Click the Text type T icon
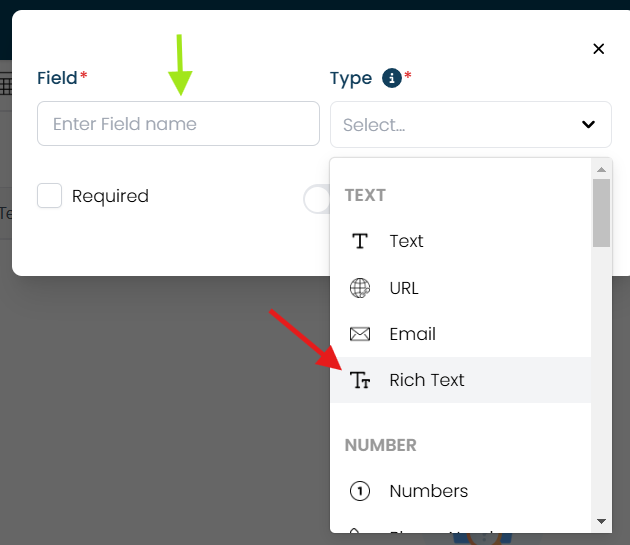Image resolution: width=630 pixels, height=545 pixels. click(x=360, y=241)
